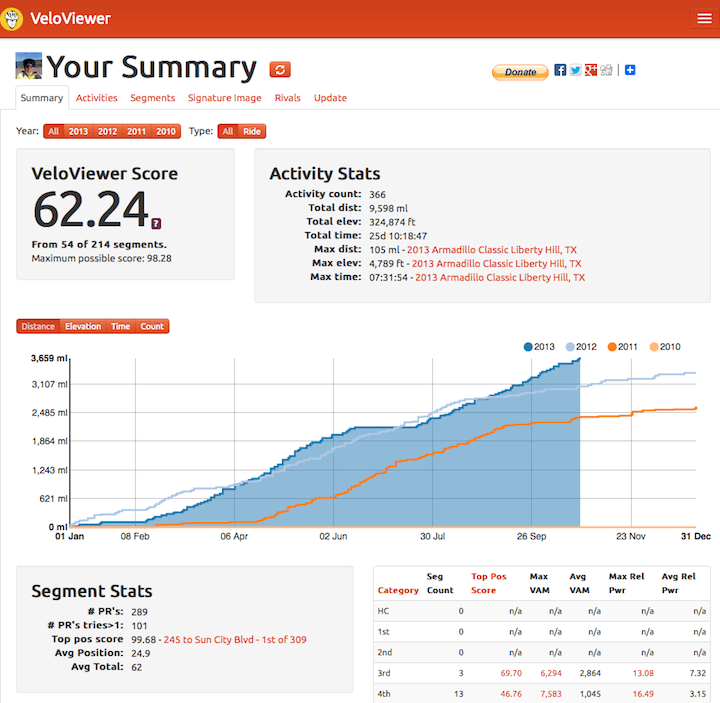Share on Facebook icon

tap(560, 70)
